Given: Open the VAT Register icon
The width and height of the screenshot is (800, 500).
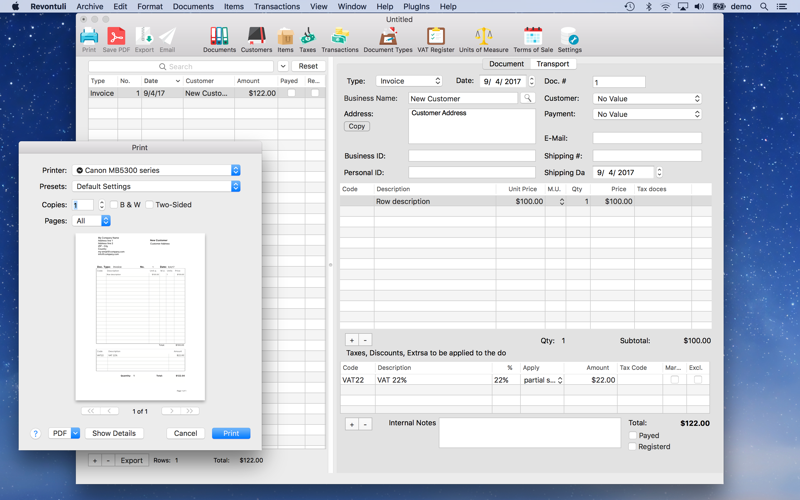Looking at the screenshot, I should point(435,38).
